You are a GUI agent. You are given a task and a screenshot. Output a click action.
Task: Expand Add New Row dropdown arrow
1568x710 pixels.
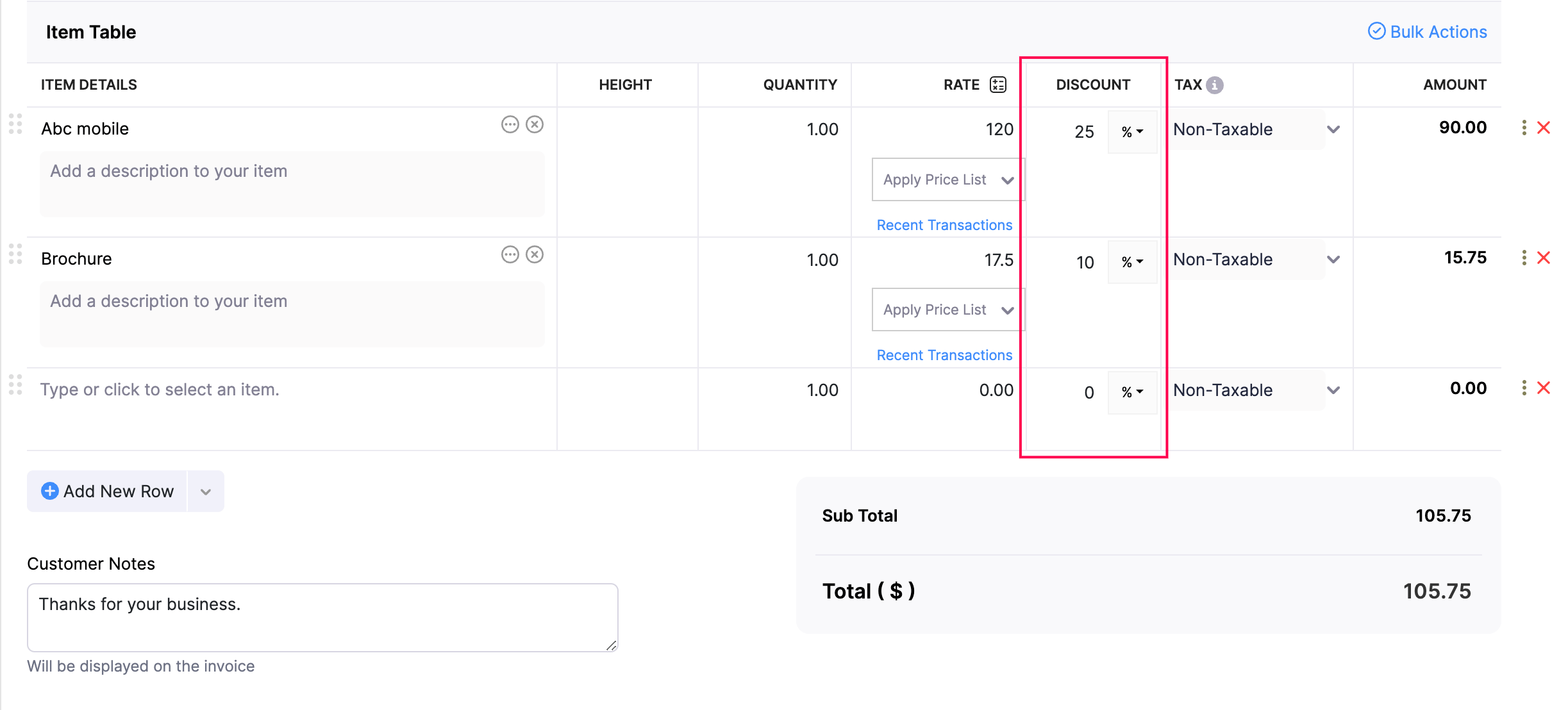tap(206, 491)
